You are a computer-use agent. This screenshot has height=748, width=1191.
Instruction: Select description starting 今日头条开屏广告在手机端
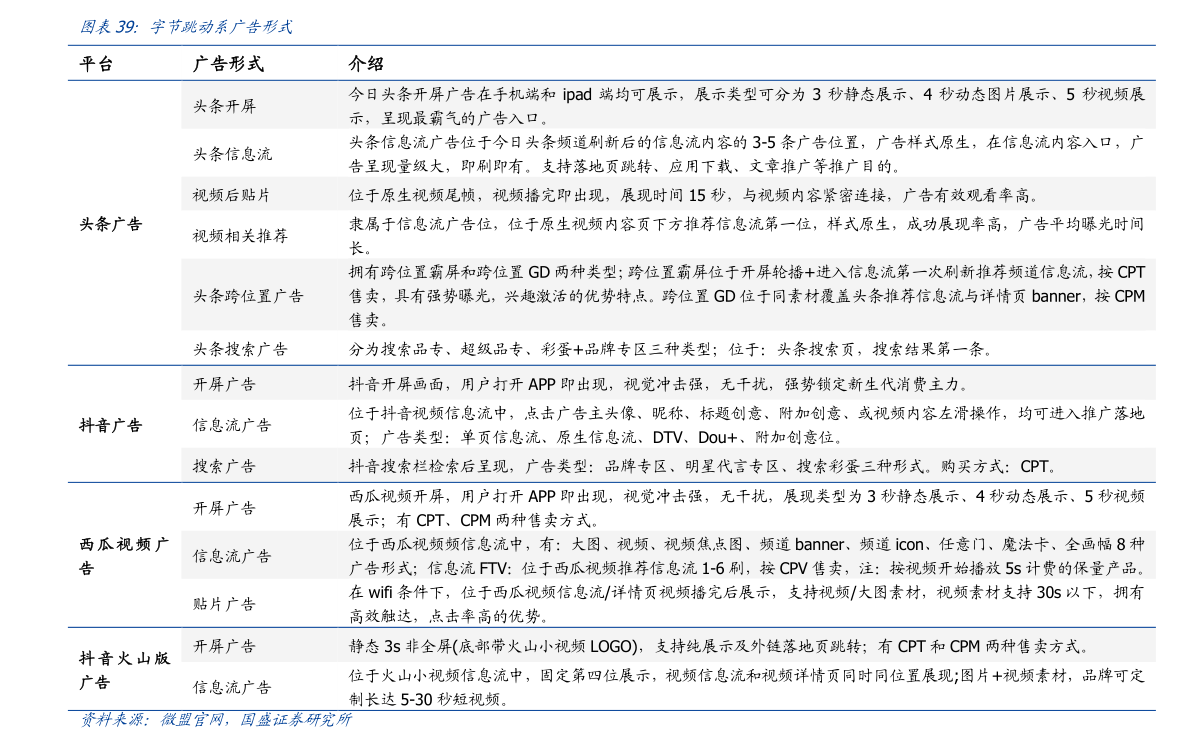(x=747, y=106)
